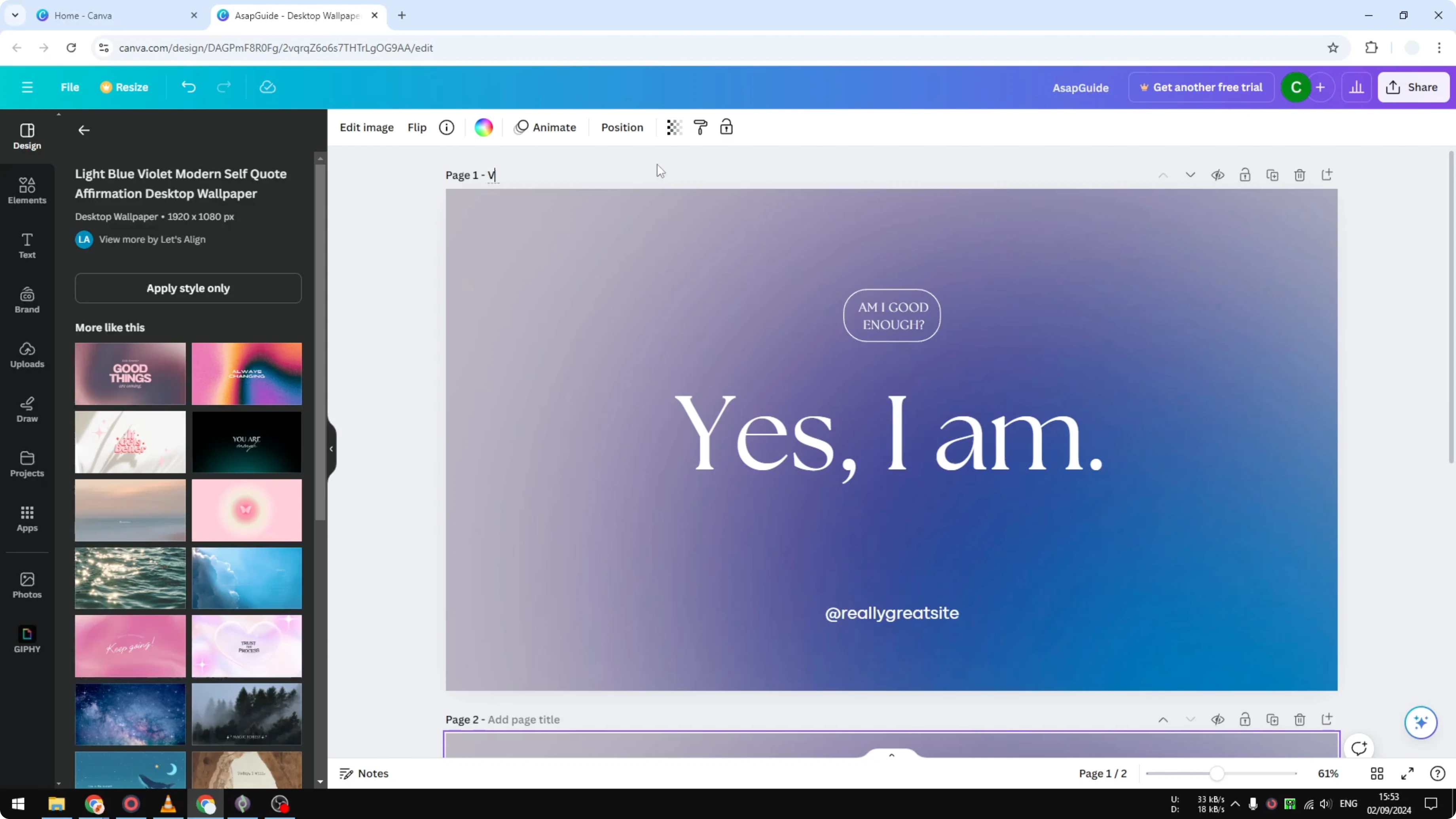1456x819 pixels.
Task: Delete Page 1 with trash icon
Action: point(1299,175)
